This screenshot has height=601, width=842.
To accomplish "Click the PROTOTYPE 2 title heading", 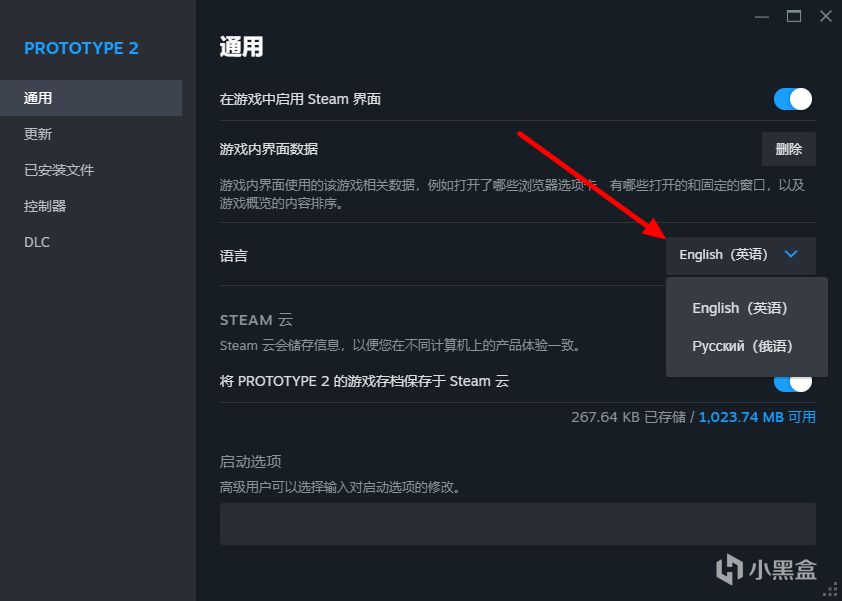I will pos(81,48).
